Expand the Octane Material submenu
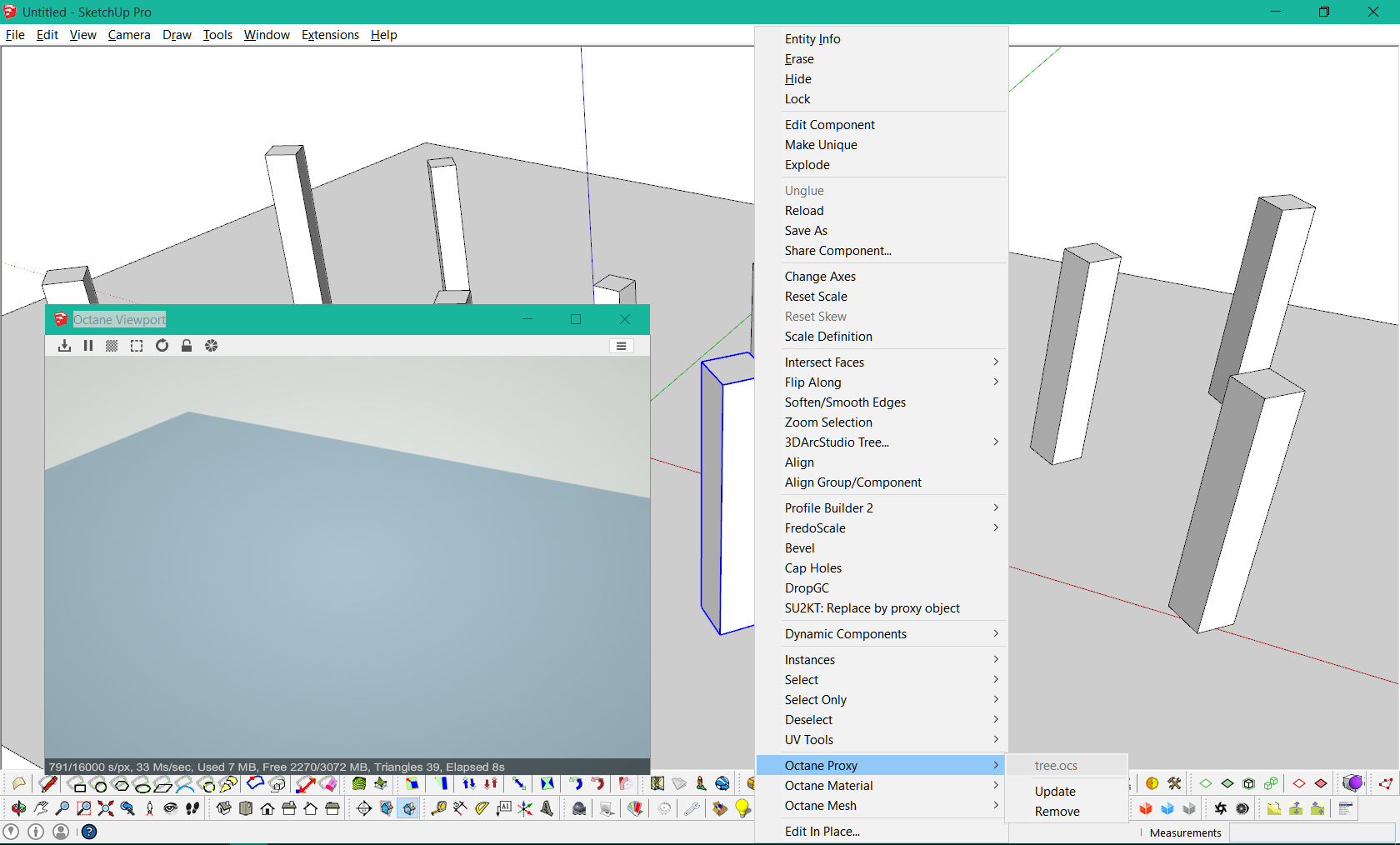Viewport: 1400px width, 845px height. (x=882, y=786)
